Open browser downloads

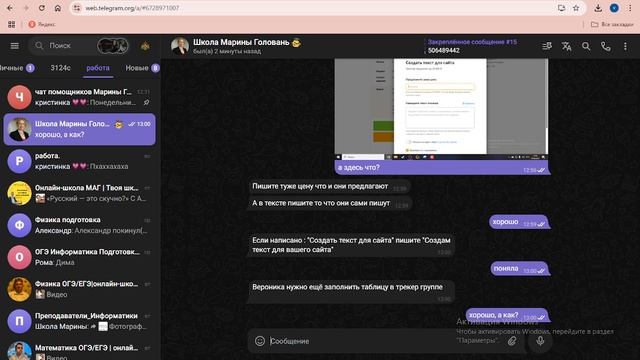click(x=598, y=8)
